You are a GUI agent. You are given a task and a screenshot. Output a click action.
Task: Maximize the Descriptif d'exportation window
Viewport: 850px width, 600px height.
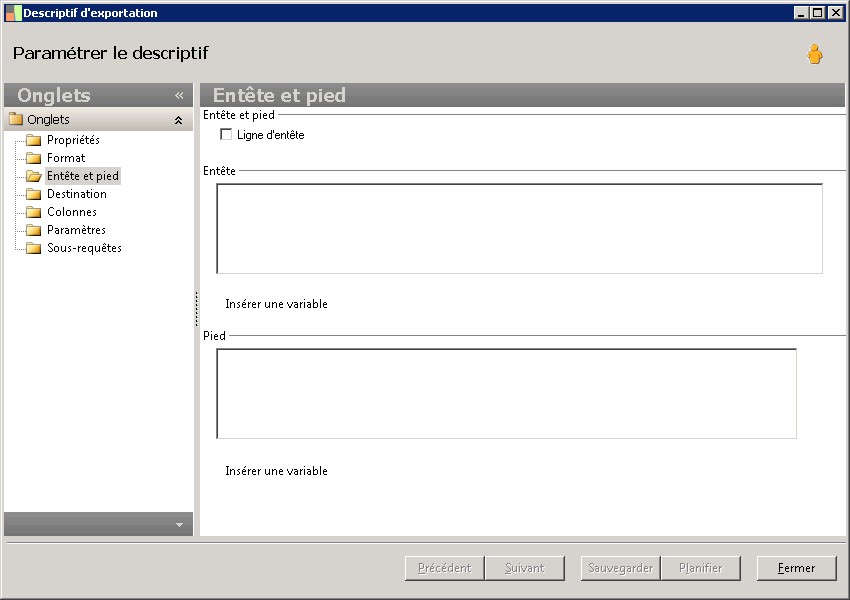[818, 12]
